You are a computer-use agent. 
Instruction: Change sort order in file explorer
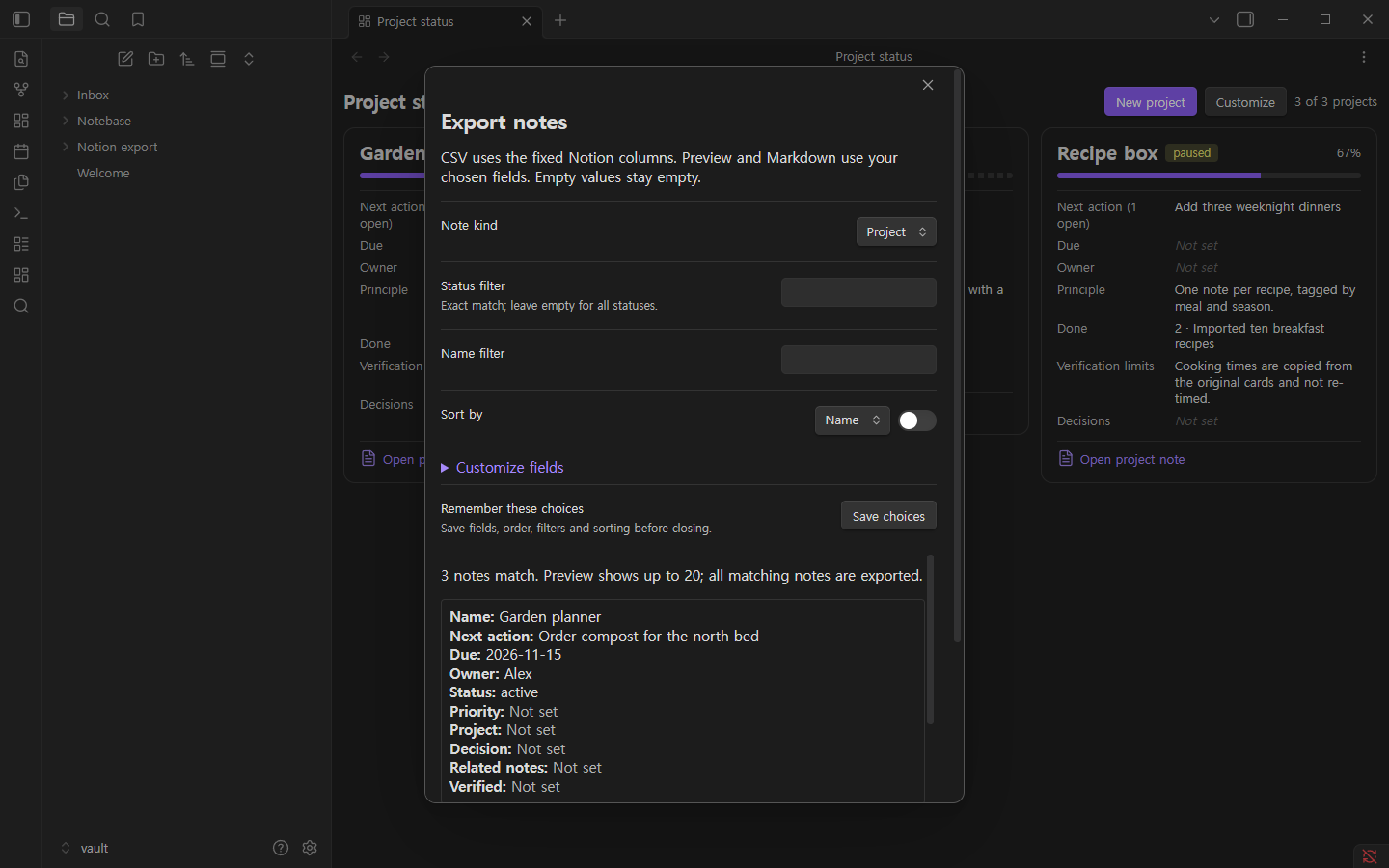pyautogui.click(x=187, y=59)
